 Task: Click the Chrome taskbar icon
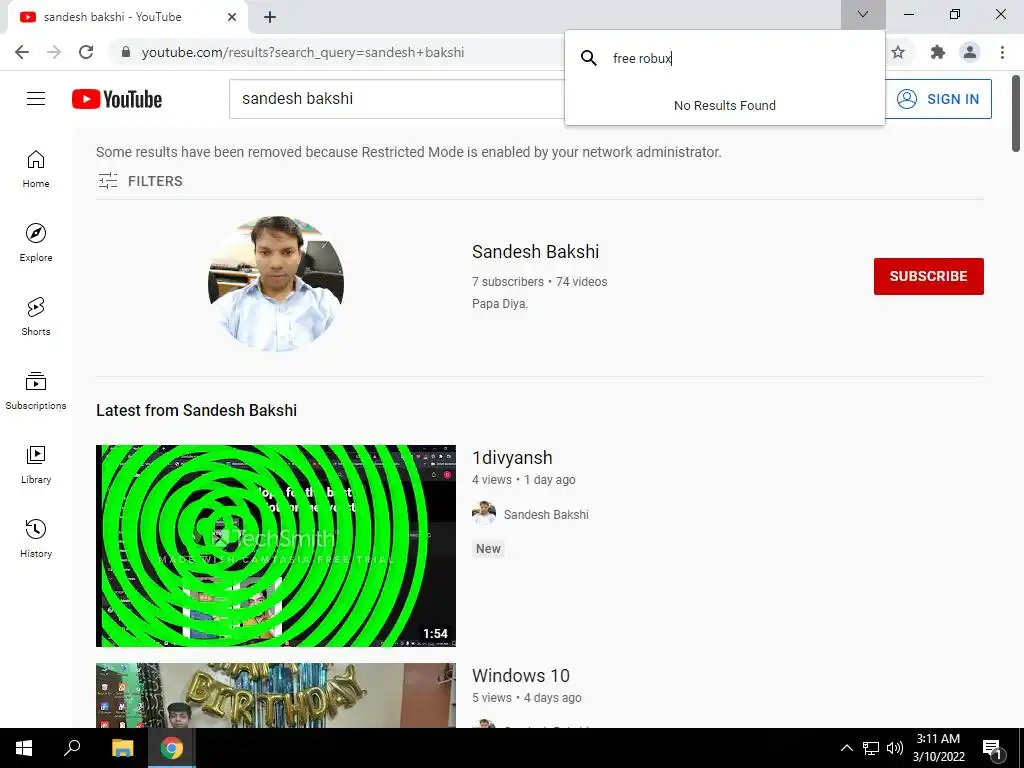tap(172, 748)
